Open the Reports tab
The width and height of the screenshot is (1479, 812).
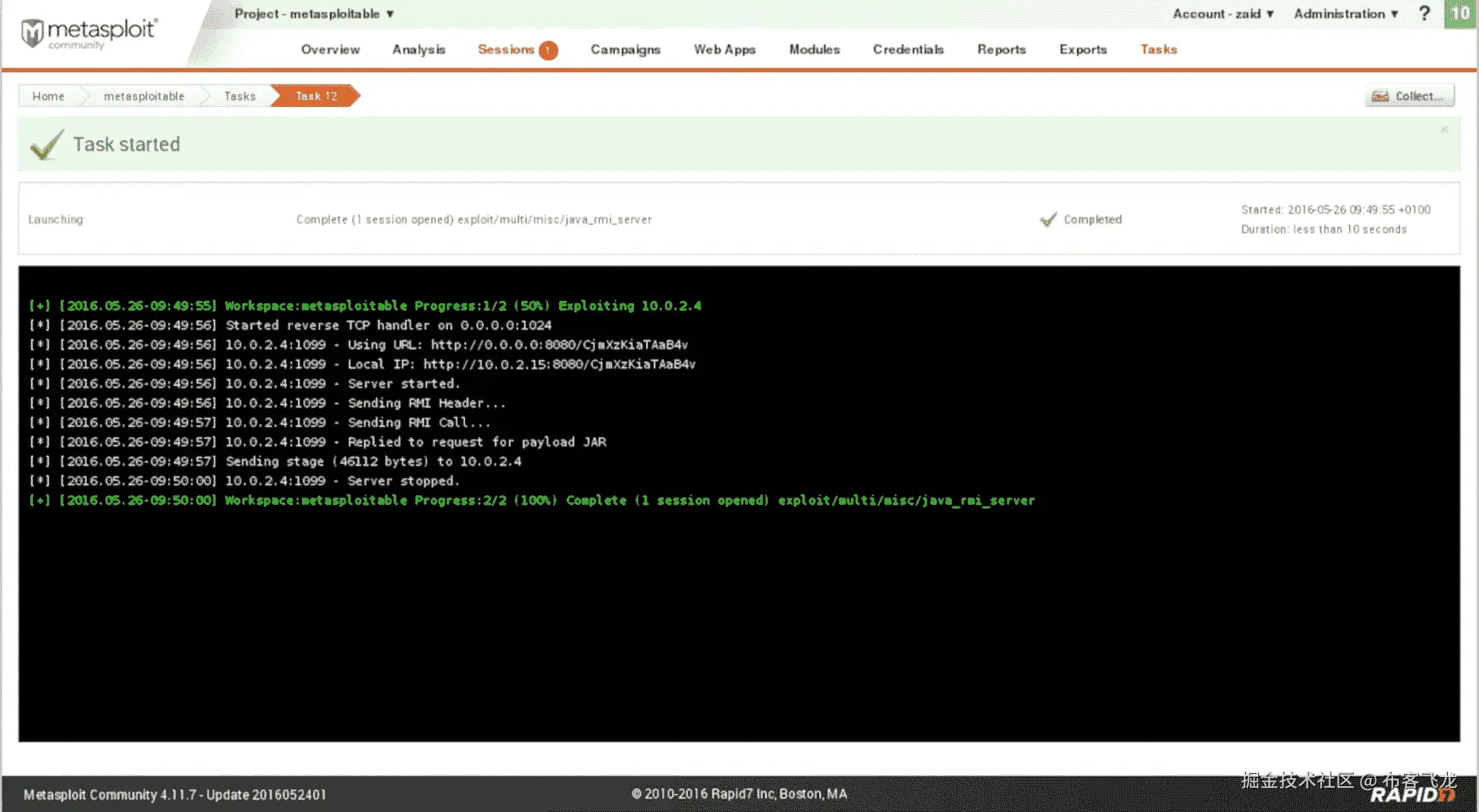pyautogui.click(x=1001, y=49)
